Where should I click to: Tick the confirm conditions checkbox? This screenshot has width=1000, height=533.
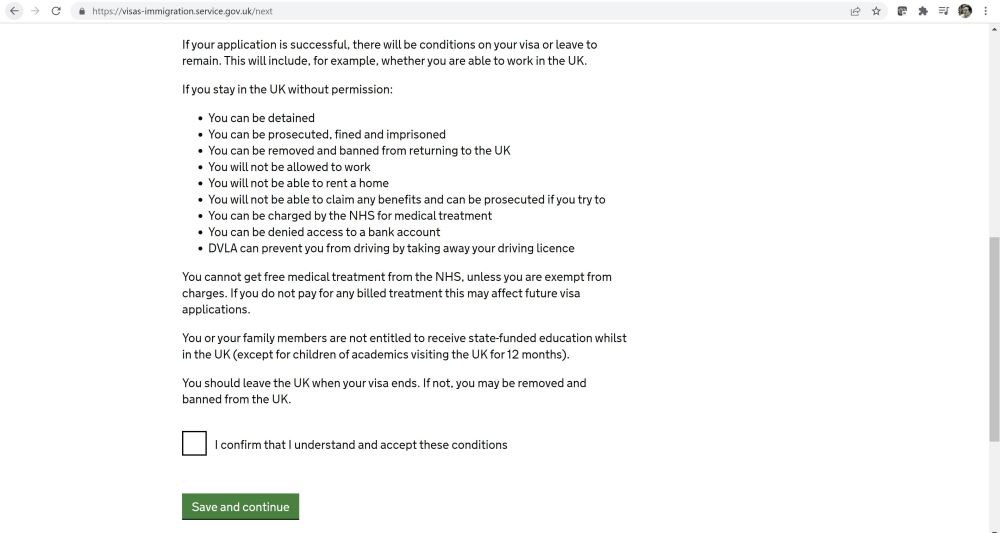[x=194, y=443]
